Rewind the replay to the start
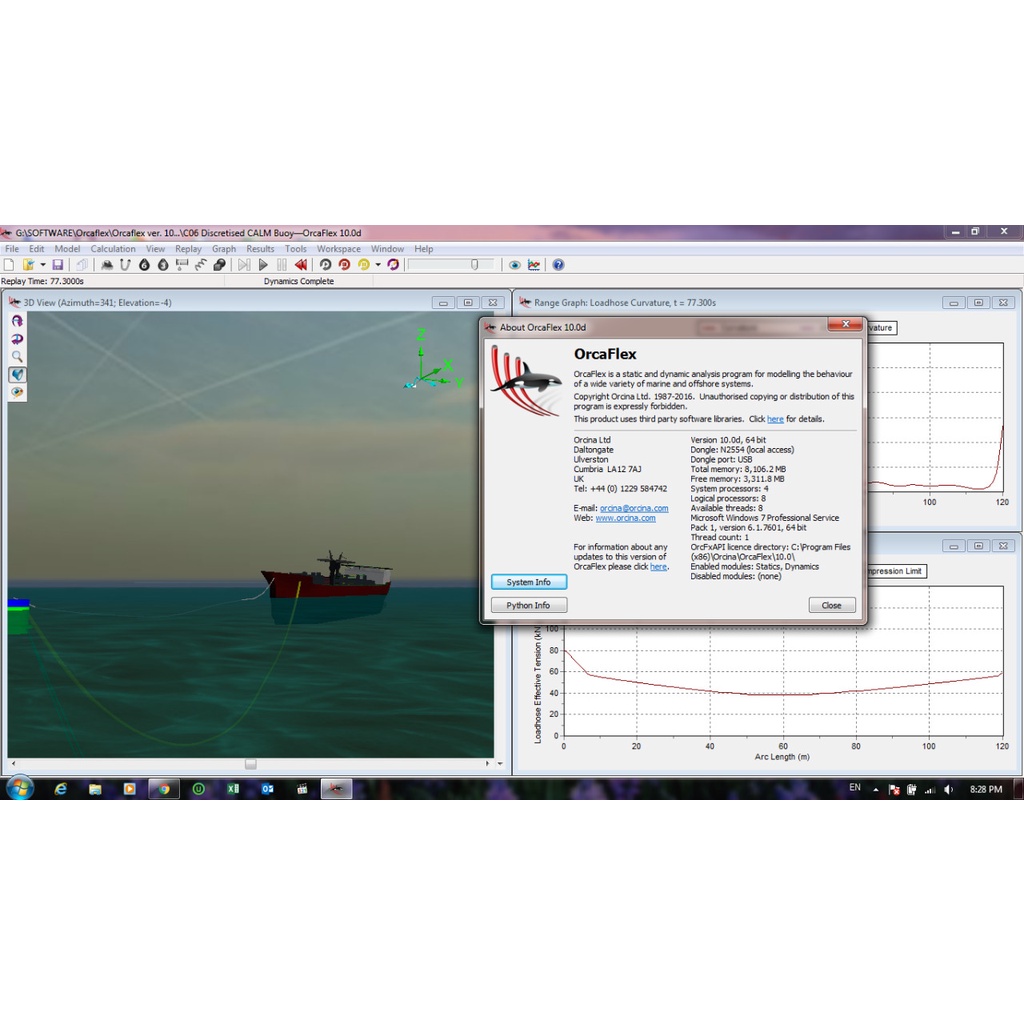This screenshot has height=1024, width=1024. pos(300,265)
